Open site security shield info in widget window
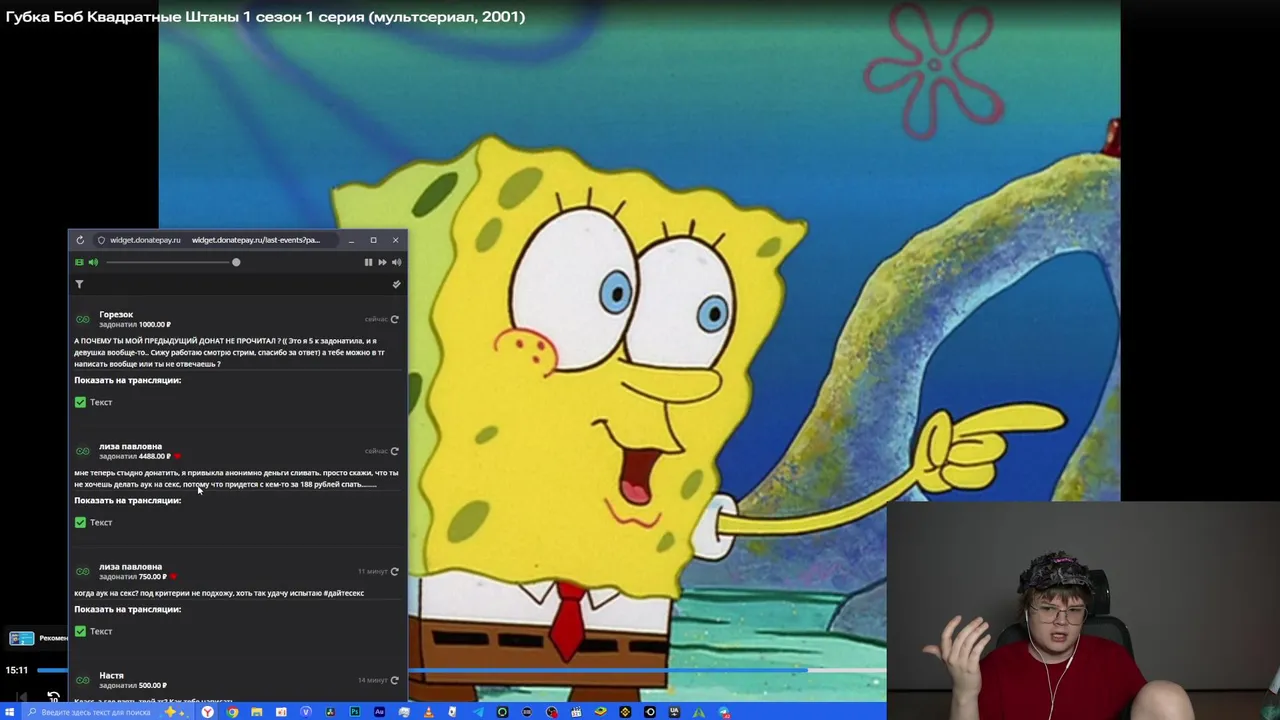The width and height of the screenshot is (1280, 720). [101, 240]
